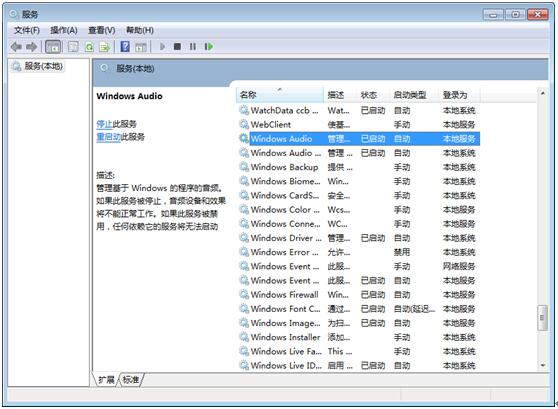This screenshot has width=558, height=409.
Task: Click the vertical scrollbar thumb
Action: point(542,318)
